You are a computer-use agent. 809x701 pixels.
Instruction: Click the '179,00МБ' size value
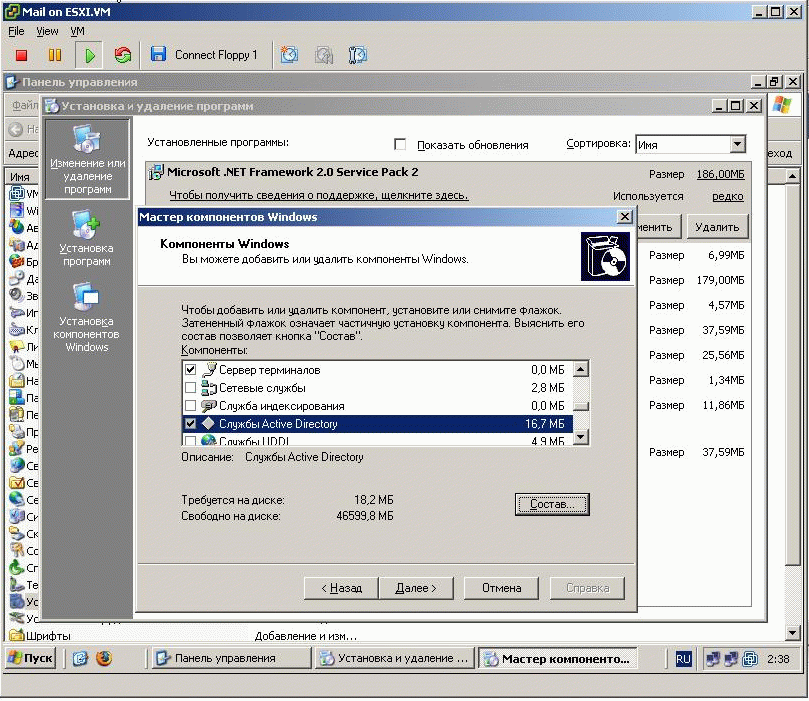click(x=720, y=280)
